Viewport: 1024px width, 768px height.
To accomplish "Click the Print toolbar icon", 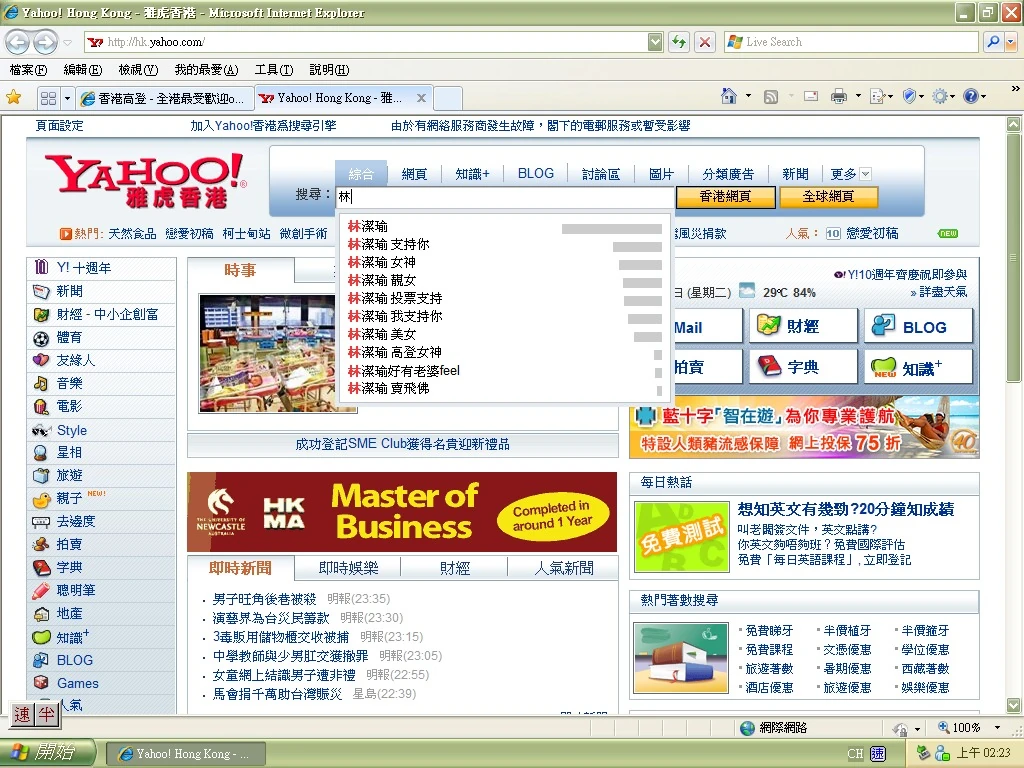I will pyautogui.click(x=839, y=97).
